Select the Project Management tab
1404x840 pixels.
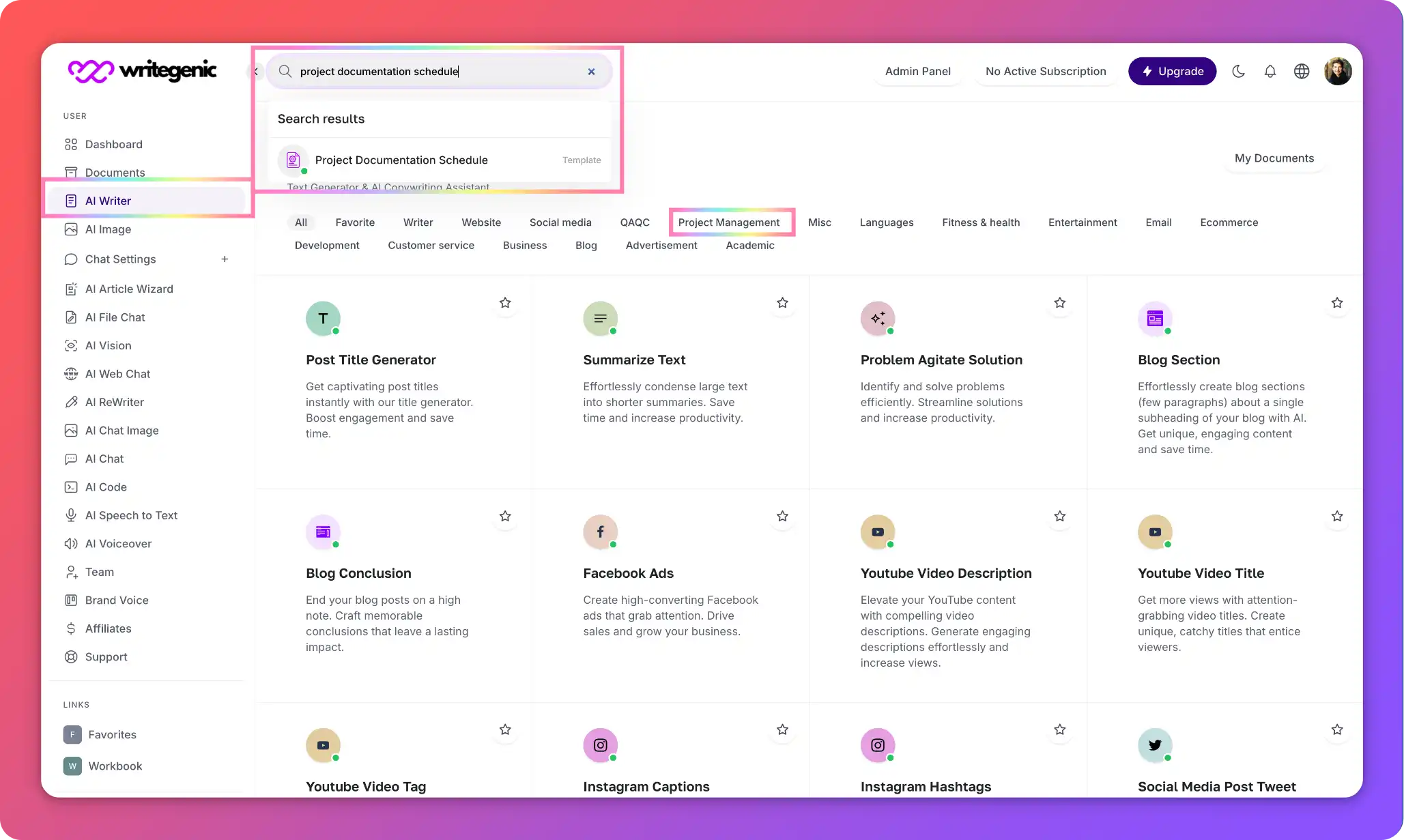point(729,222)
